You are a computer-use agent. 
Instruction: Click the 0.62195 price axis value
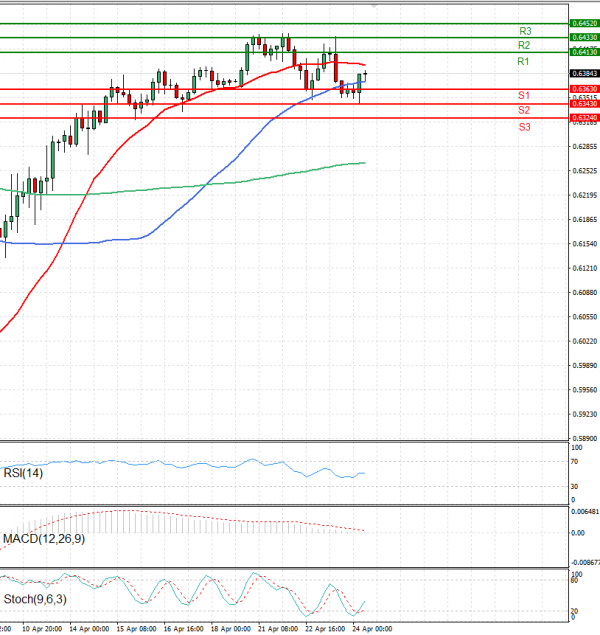pyautogui.click(x=585, y=195)
